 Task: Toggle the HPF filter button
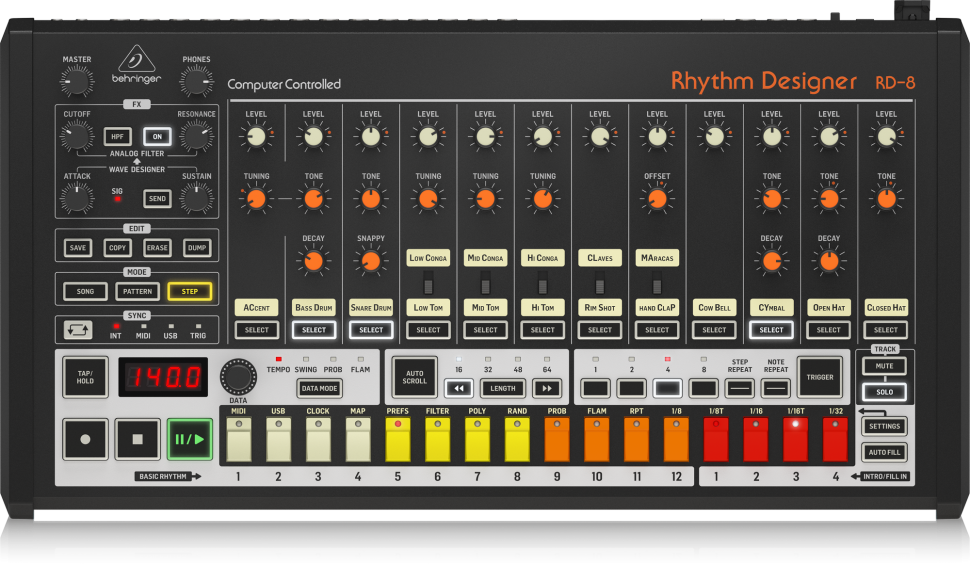click(117, 137)
